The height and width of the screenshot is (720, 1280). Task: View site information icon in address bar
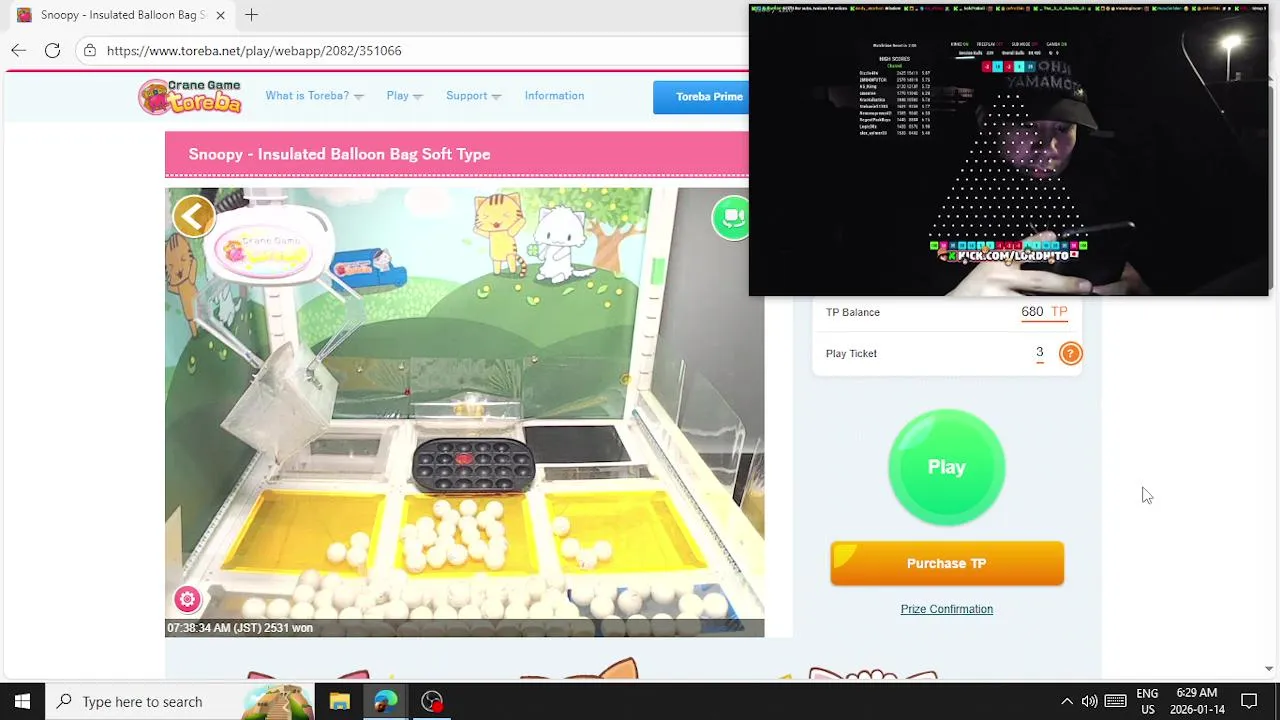tap(90, 50)
